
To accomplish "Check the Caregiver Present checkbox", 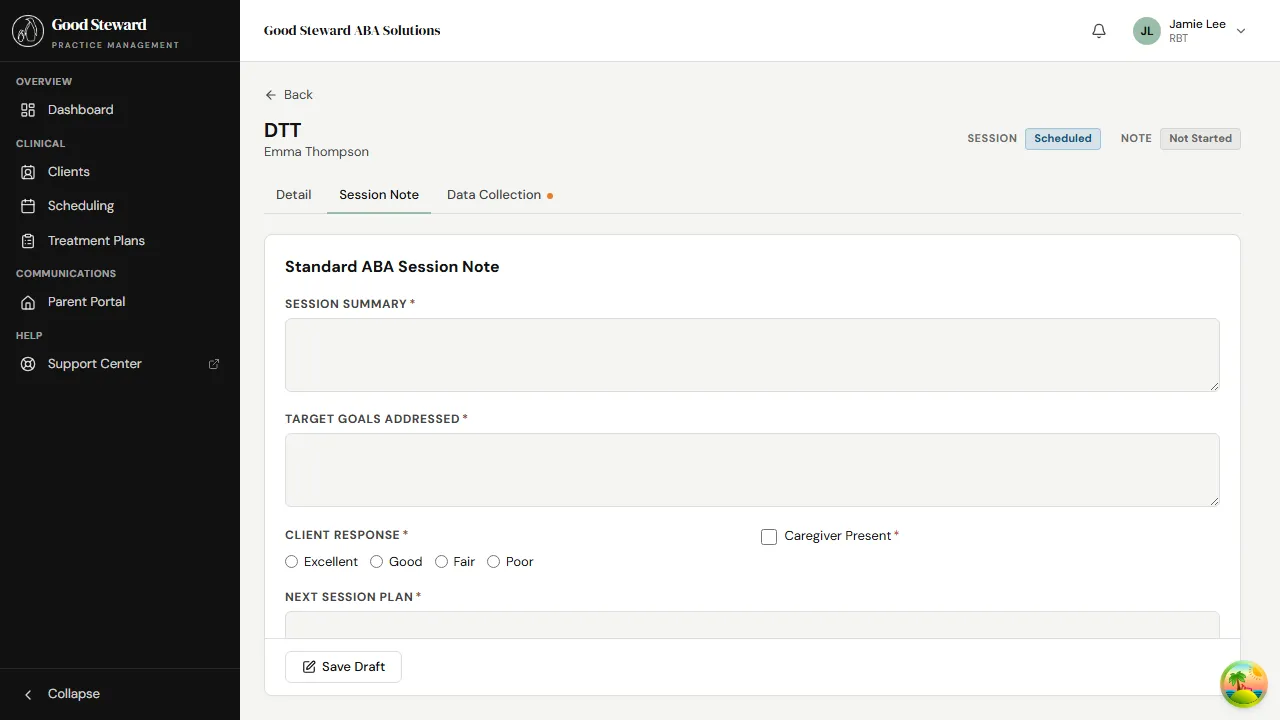I will pyautogui.click(x=769, y=537).
